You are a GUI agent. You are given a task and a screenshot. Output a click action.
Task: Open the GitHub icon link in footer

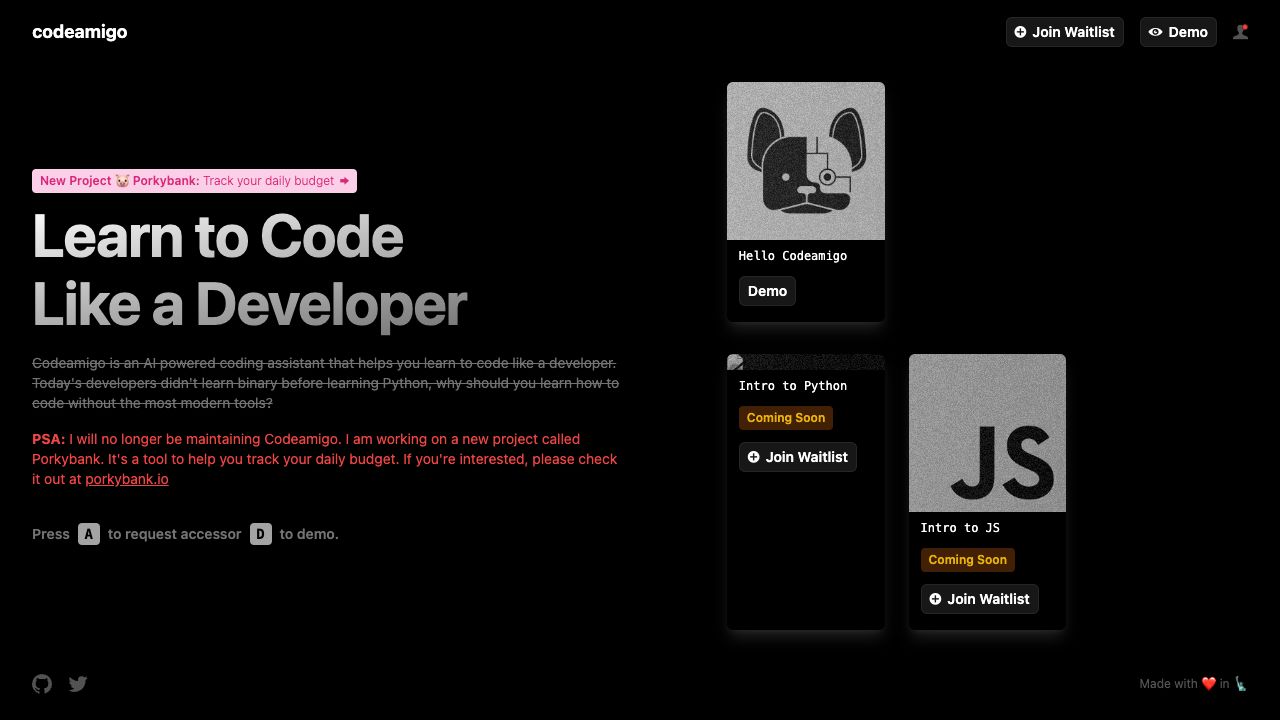(x=42, y=684)
